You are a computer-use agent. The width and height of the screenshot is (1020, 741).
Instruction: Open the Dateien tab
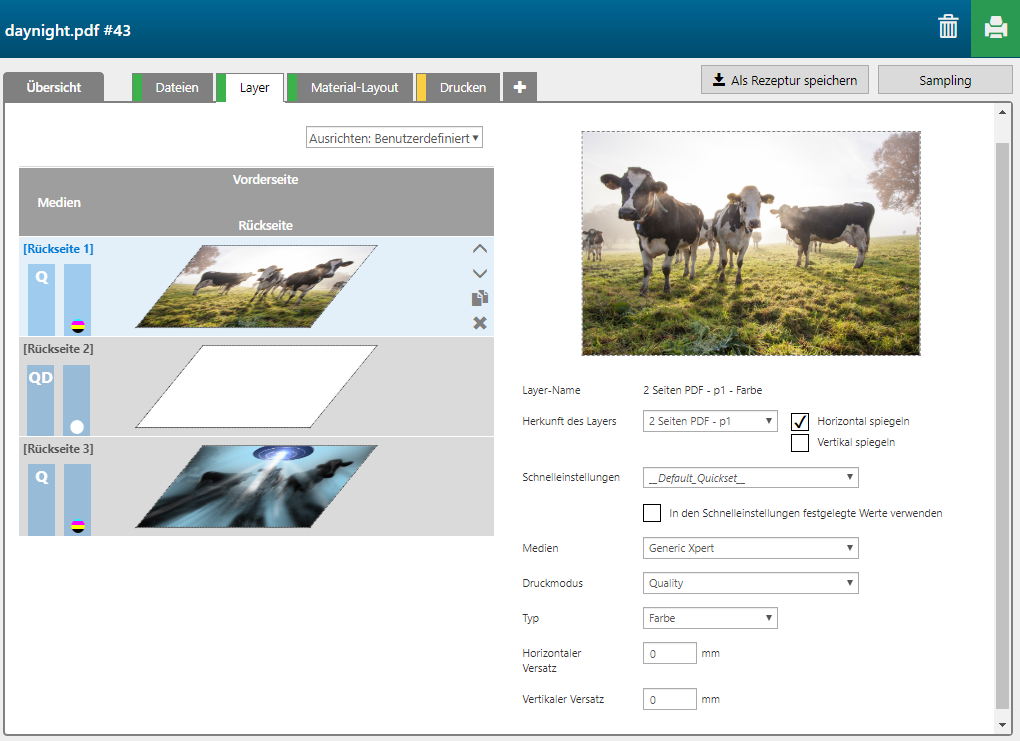tap(176, 88)
